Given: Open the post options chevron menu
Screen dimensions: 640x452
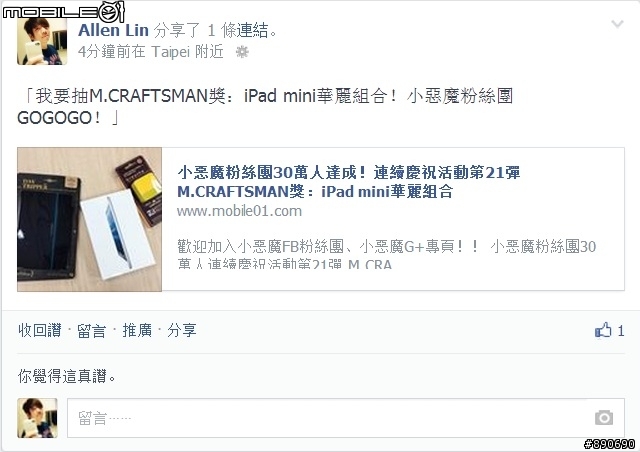Looking at the screenshot, I should [617, 24].
